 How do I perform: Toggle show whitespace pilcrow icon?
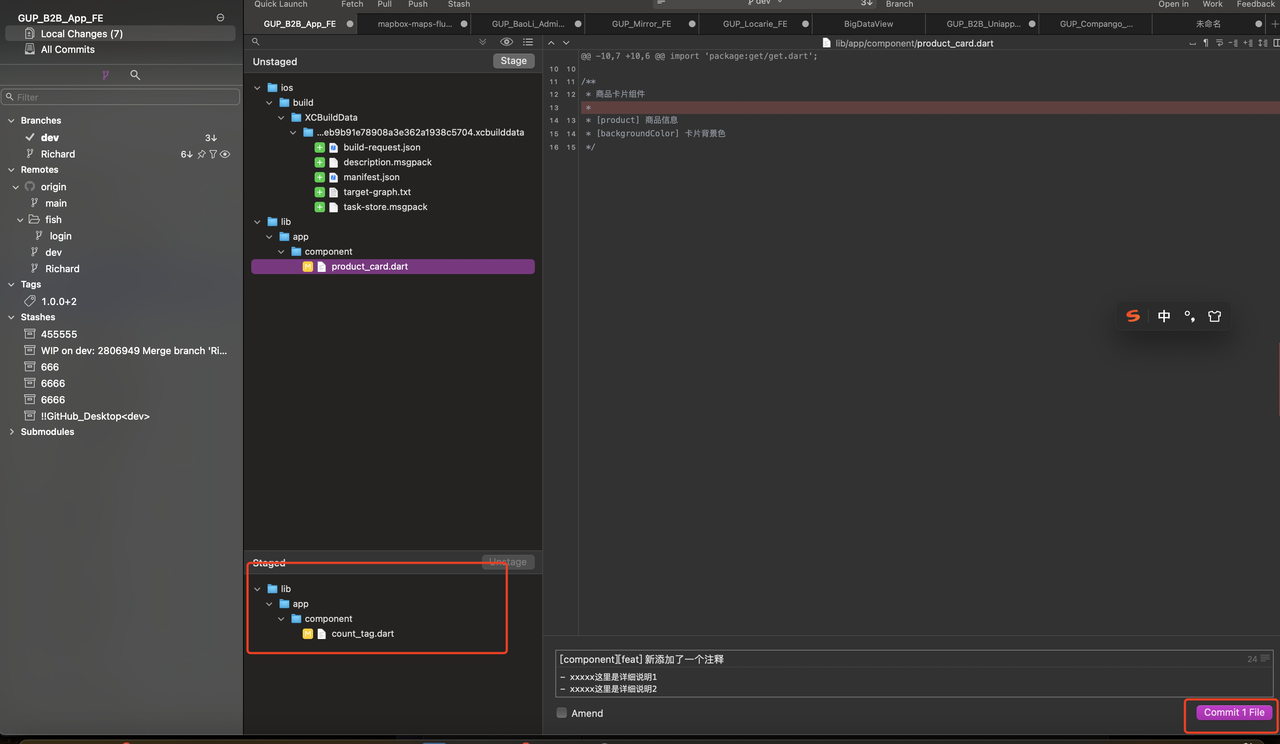(1205, 43)
